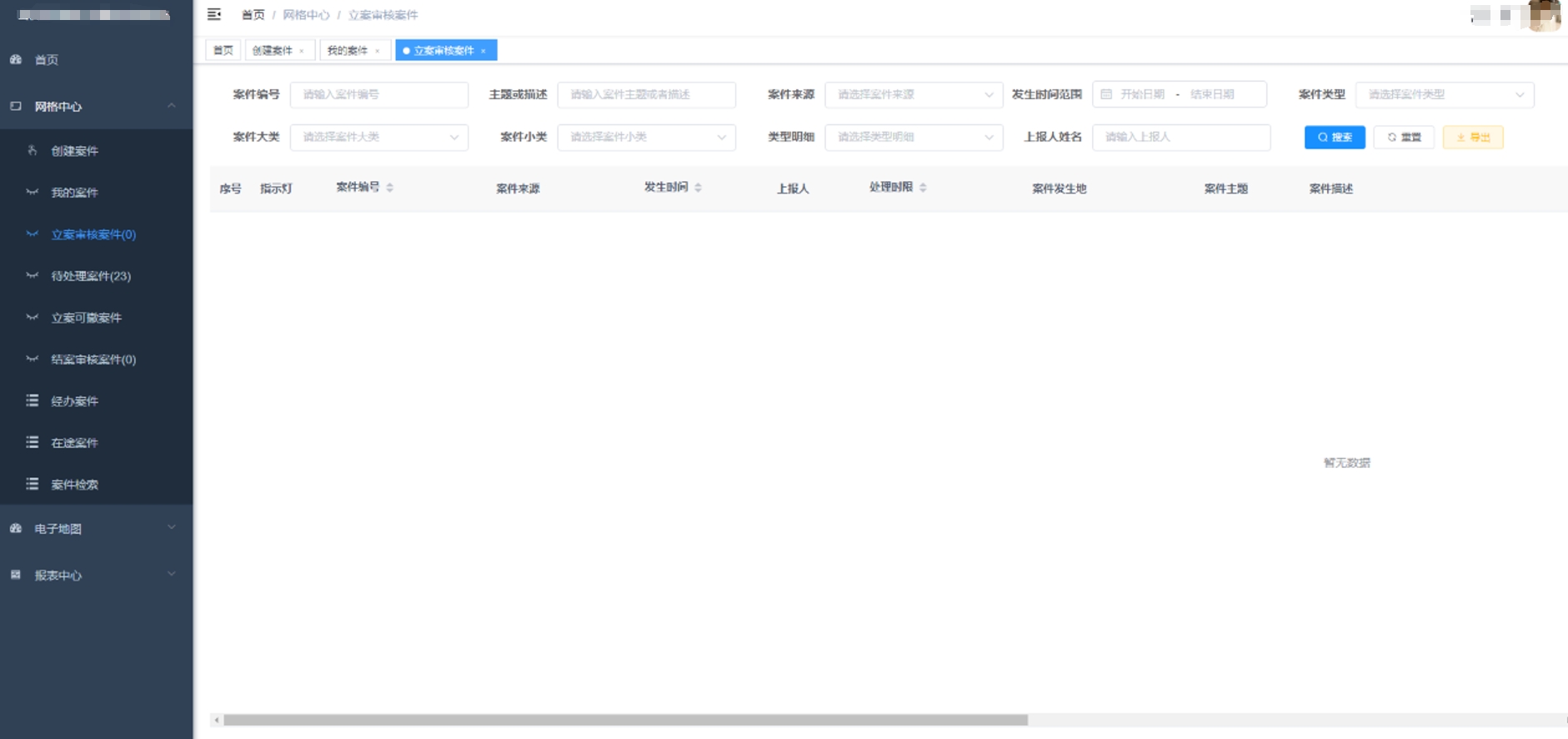Sort by 处理时限 column
Viewport: 1568px width, 739px height.
923,188
